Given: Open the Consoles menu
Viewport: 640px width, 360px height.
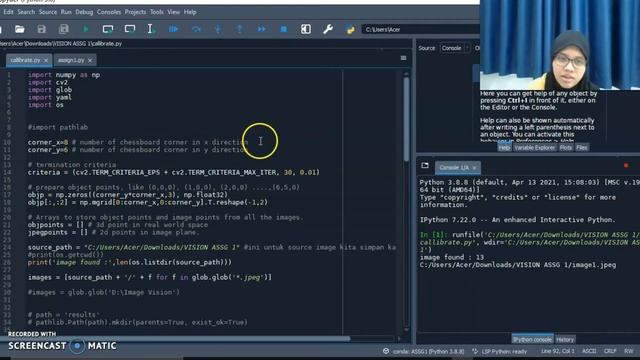Looking at the screenshot, I should pyautogui.click(x=109, y=12).
